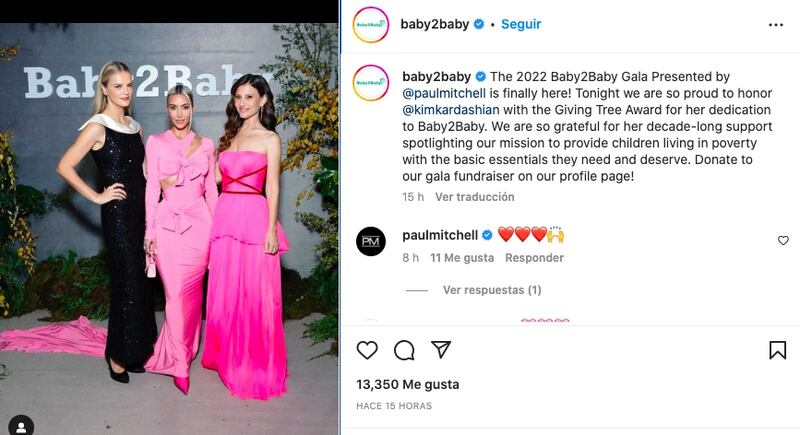Click the paulmitchell PM avatar
Viewport: 800px width, 435px height.
[x=371, y=241]
